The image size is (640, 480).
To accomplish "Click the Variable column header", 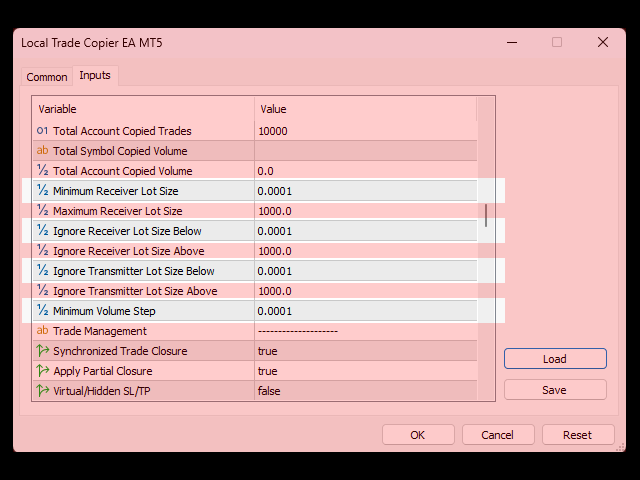I will (143, 109).
